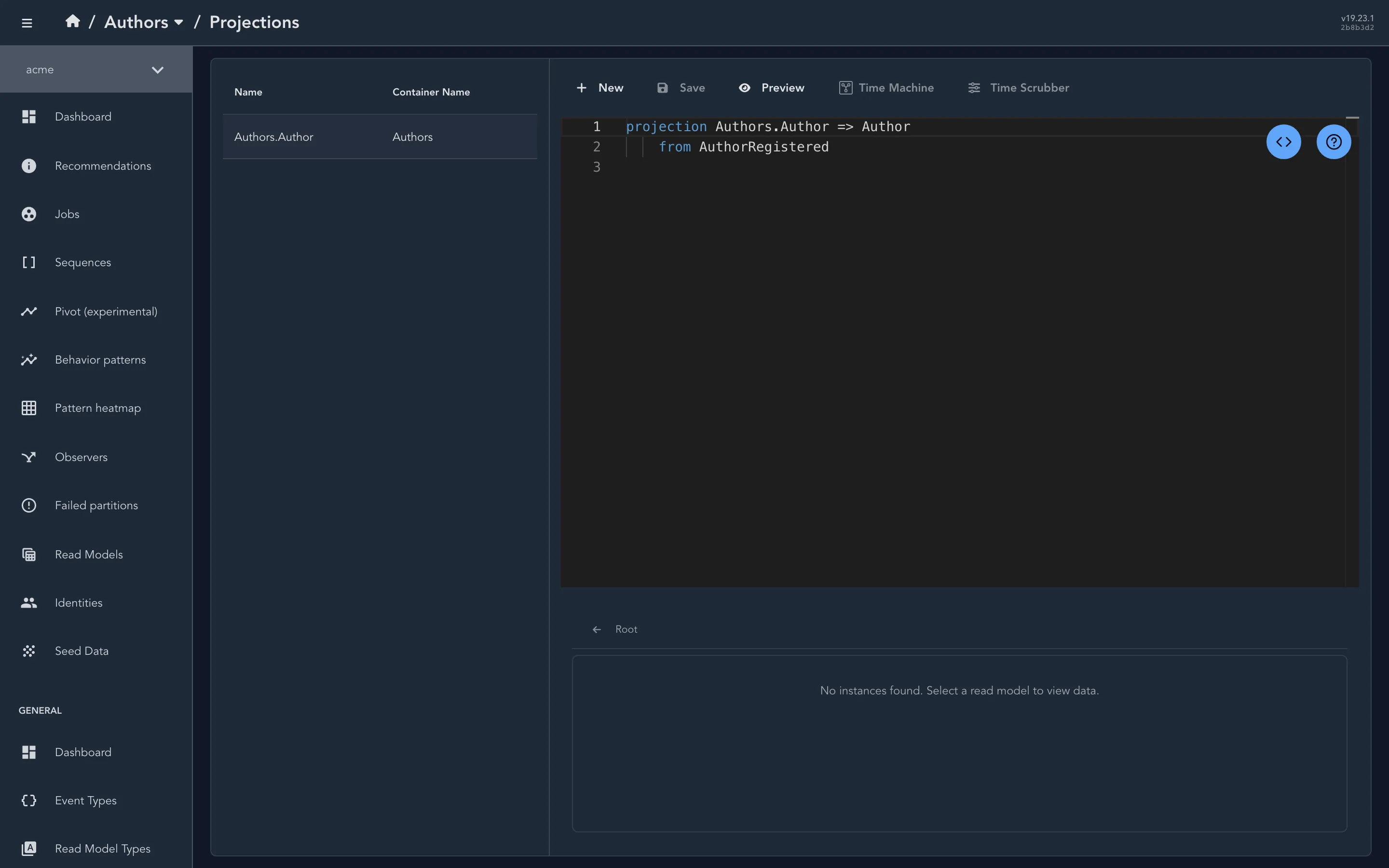Click the Observers merge icon
The image size is (1389, 868).
click(29, 457)
